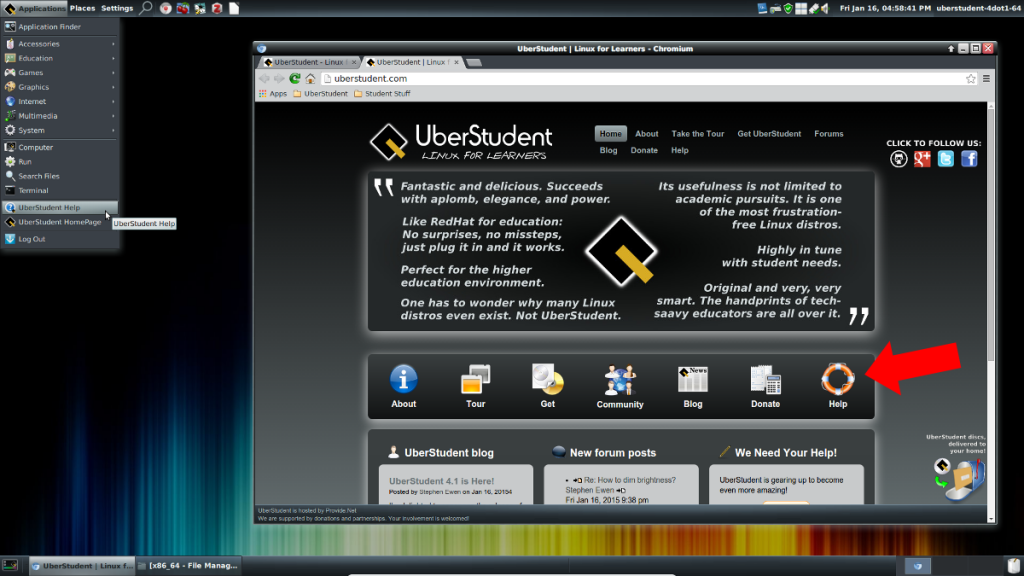Open the Community people icon
Screen dimensions: 1024x576
[x=620, y=380]
